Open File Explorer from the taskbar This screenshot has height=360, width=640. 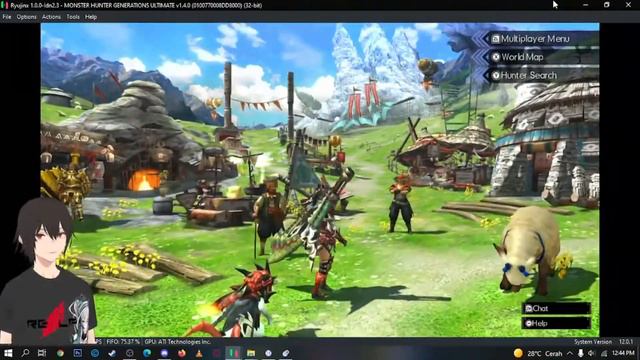click(x=251, y=353)
